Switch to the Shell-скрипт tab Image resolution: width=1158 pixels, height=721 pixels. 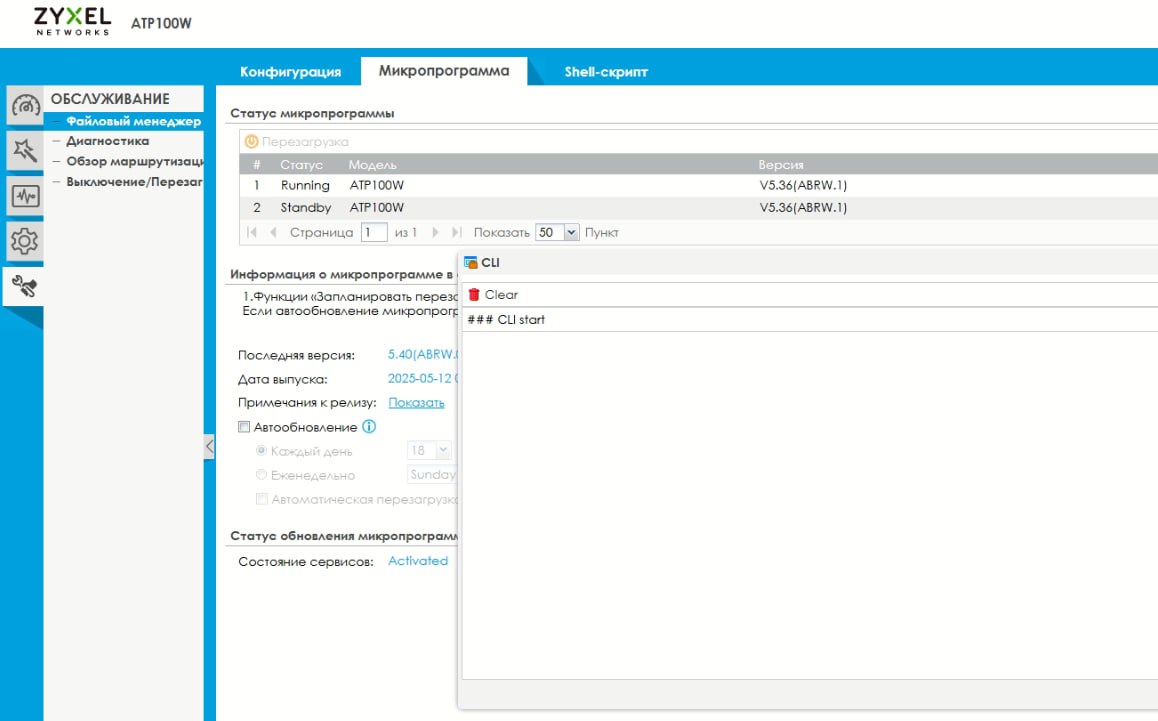coord(606,72)
